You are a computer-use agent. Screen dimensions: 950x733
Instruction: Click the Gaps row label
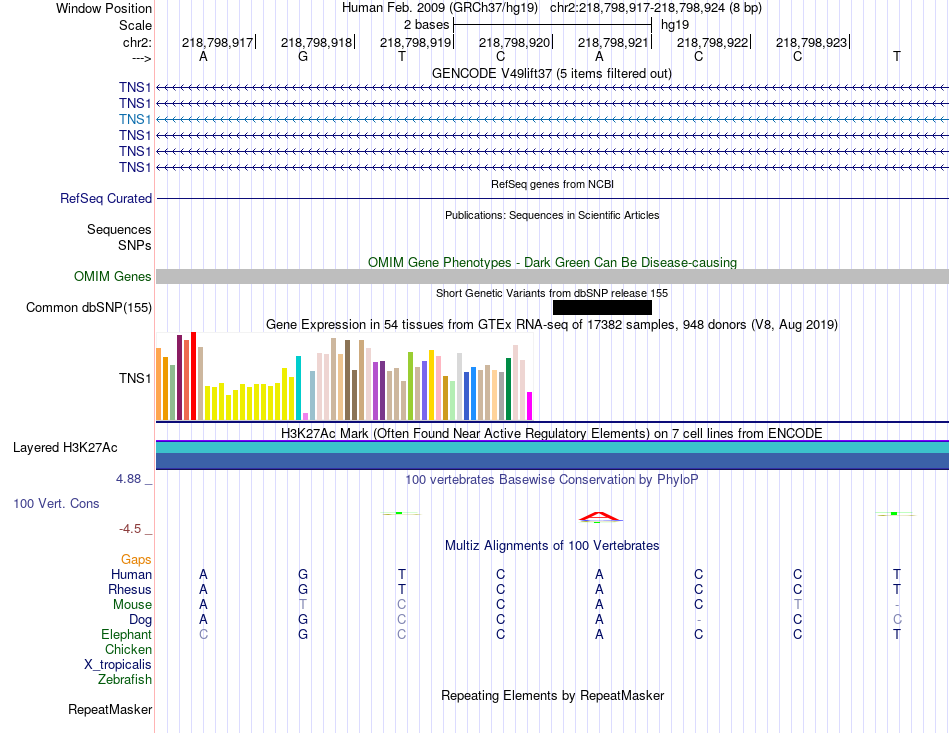[136, 560]
